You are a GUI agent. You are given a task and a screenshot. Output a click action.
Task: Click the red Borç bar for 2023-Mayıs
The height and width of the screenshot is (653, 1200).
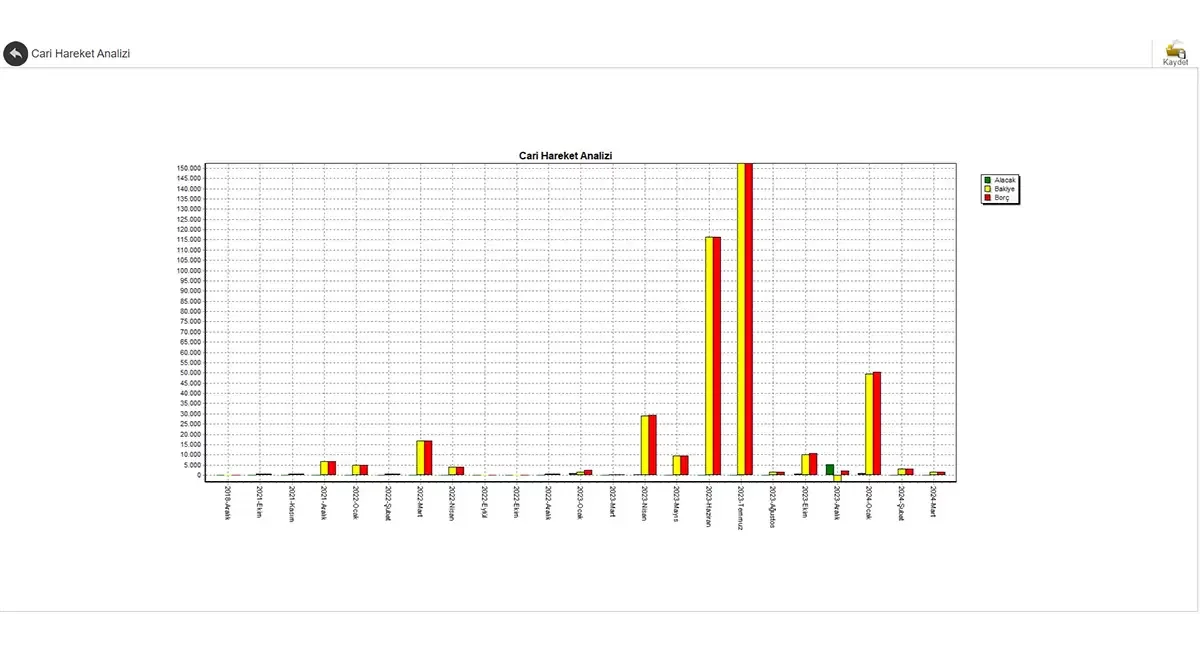[684, 466]
